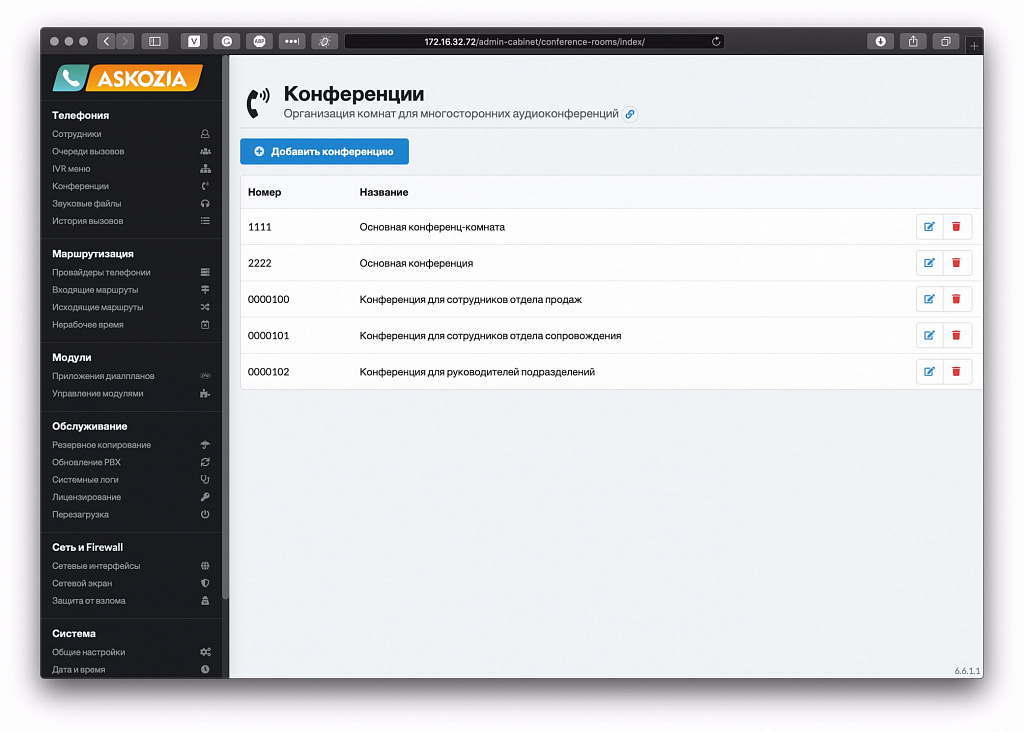Click the Номер column header

click(x=264, y=192)
